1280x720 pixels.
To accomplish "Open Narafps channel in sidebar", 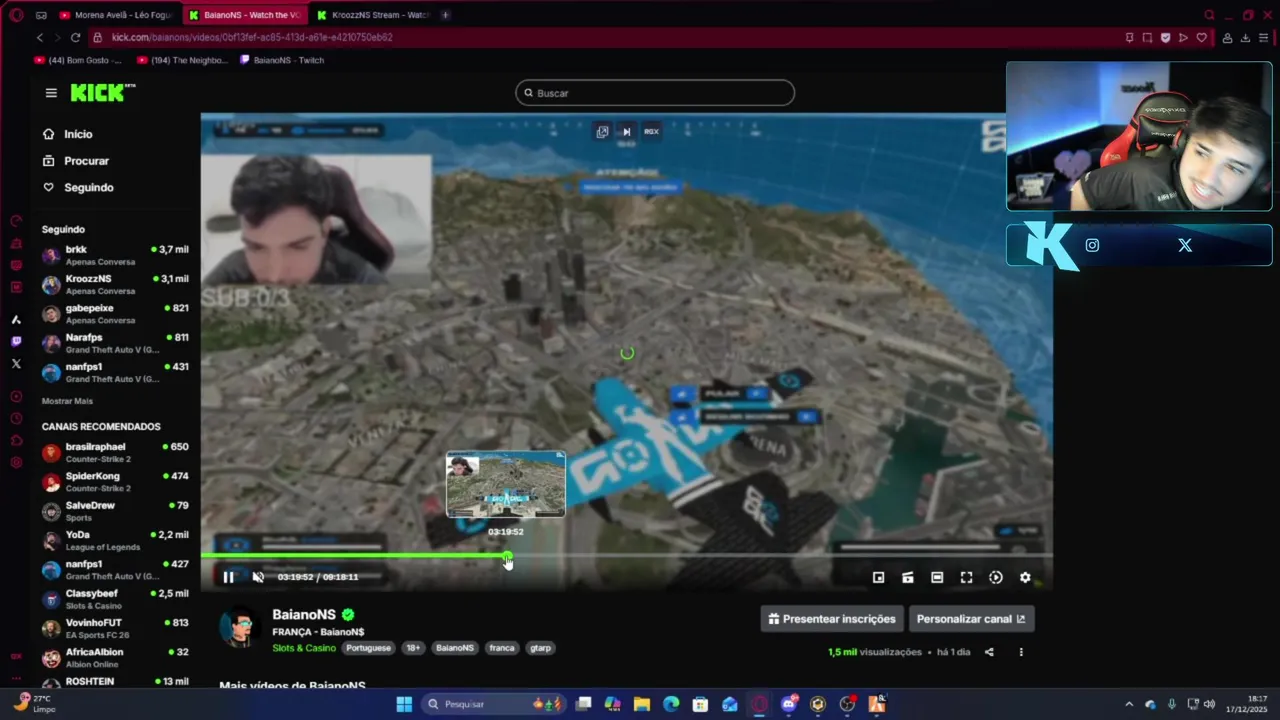I will [x=115, y=343].
